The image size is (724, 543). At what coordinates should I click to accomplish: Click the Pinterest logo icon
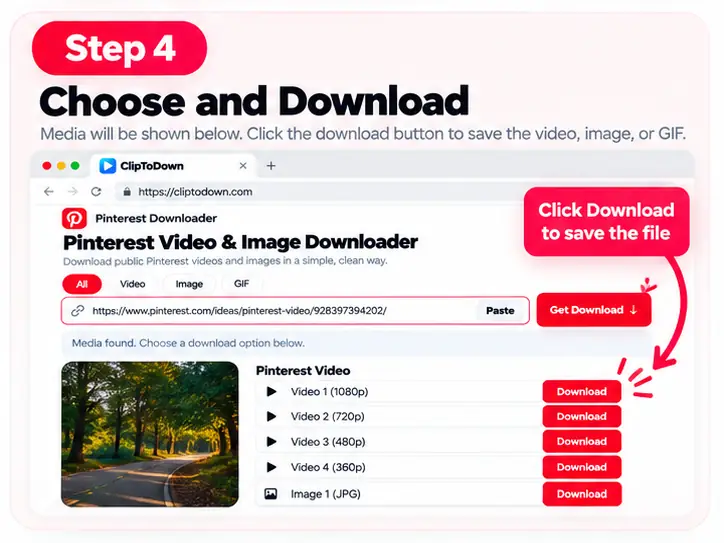[x=74, y=218]
